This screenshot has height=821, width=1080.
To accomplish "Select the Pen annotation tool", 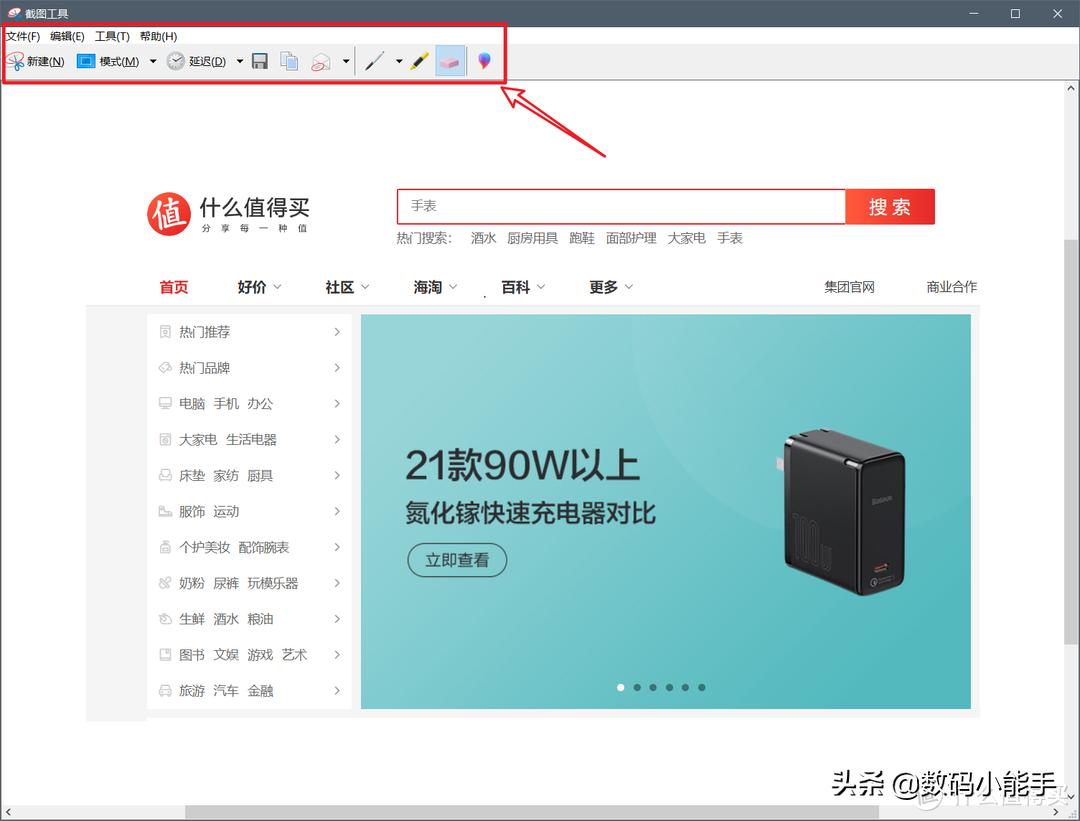I will click(x=375, y=60).
